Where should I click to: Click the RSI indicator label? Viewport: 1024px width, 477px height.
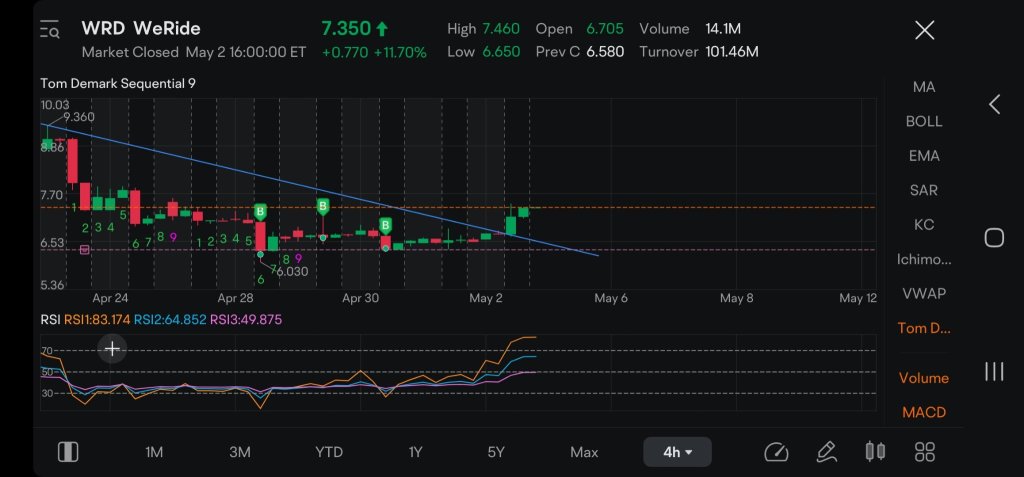click(x=50, y=320)
